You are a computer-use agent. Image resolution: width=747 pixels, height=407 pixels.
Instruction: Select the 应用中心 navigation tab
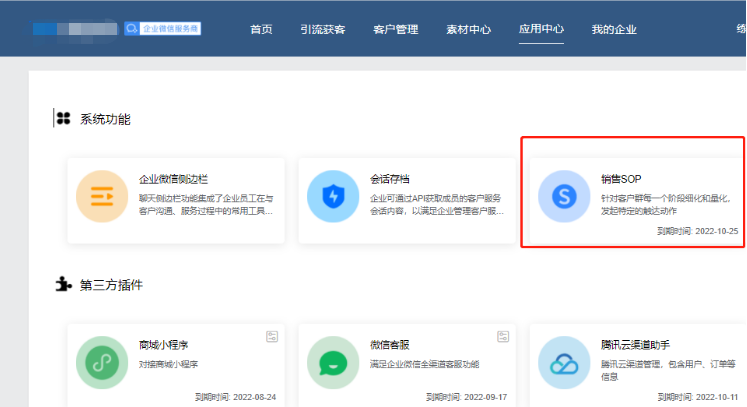coord(541,29)
